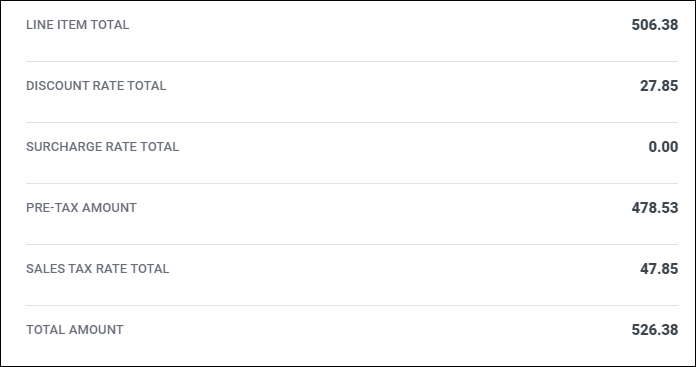Click the divider below PRE-TAX AMOUNT row
696x367 pixels.
pyautogui.click(x=352, y=244)
